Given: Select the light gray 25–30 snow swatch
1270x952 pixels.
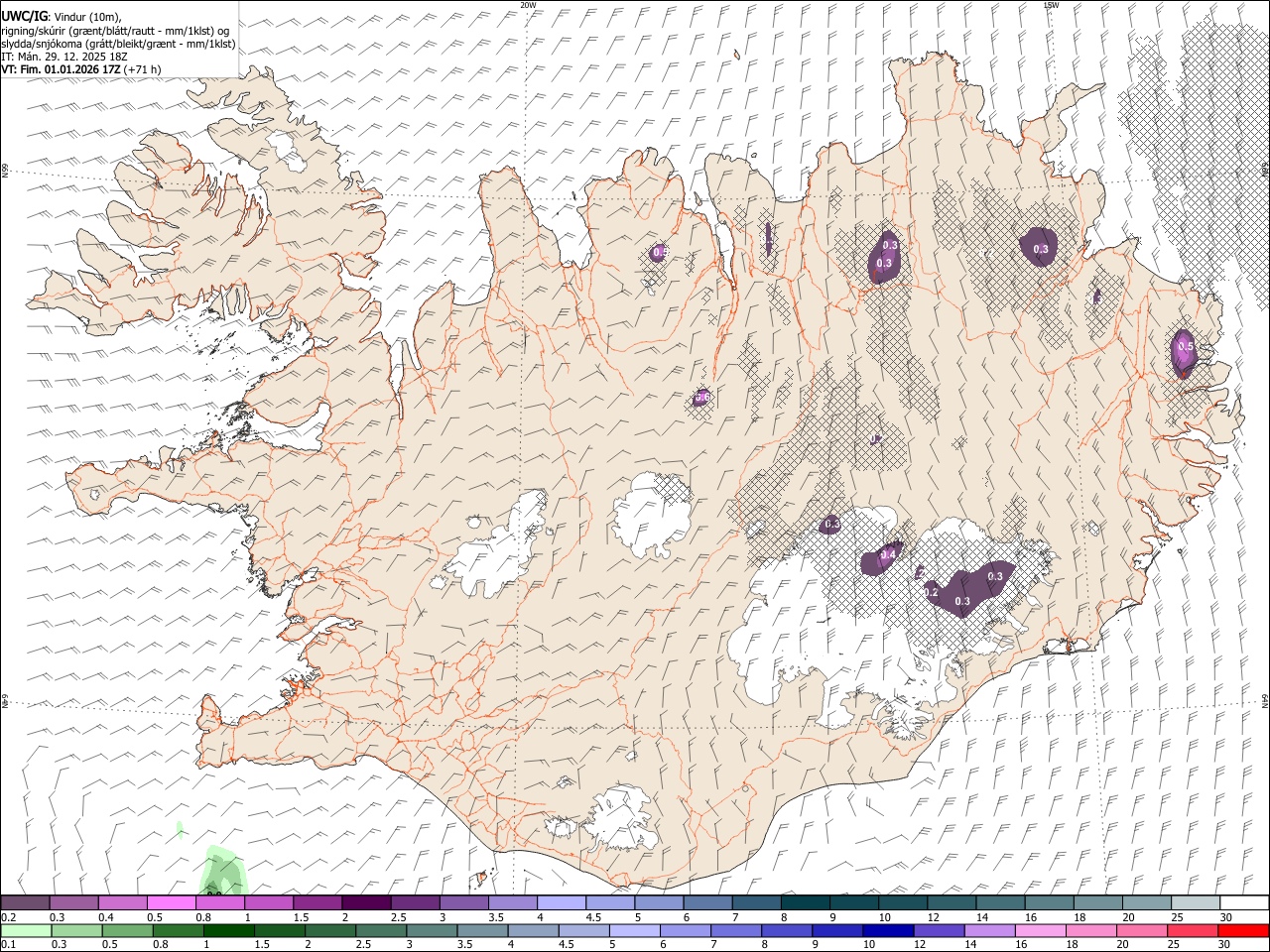Looking at the screenshot, I should point(1197,903).
